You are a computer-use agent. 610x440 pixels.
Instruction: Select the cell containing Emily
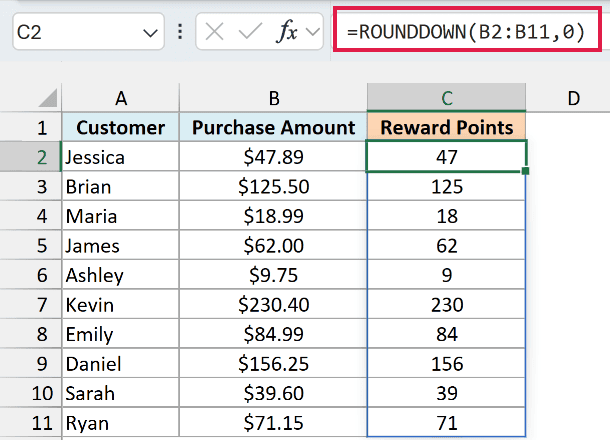coord(121,335)
